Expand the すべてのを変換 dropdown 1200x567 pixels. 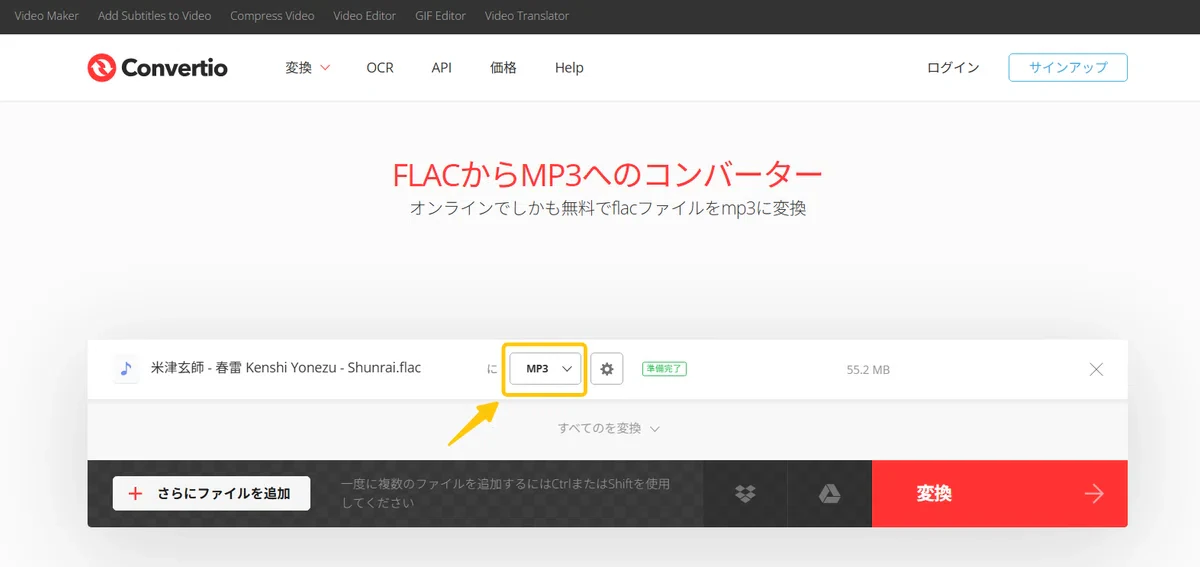tap(609, 428)
